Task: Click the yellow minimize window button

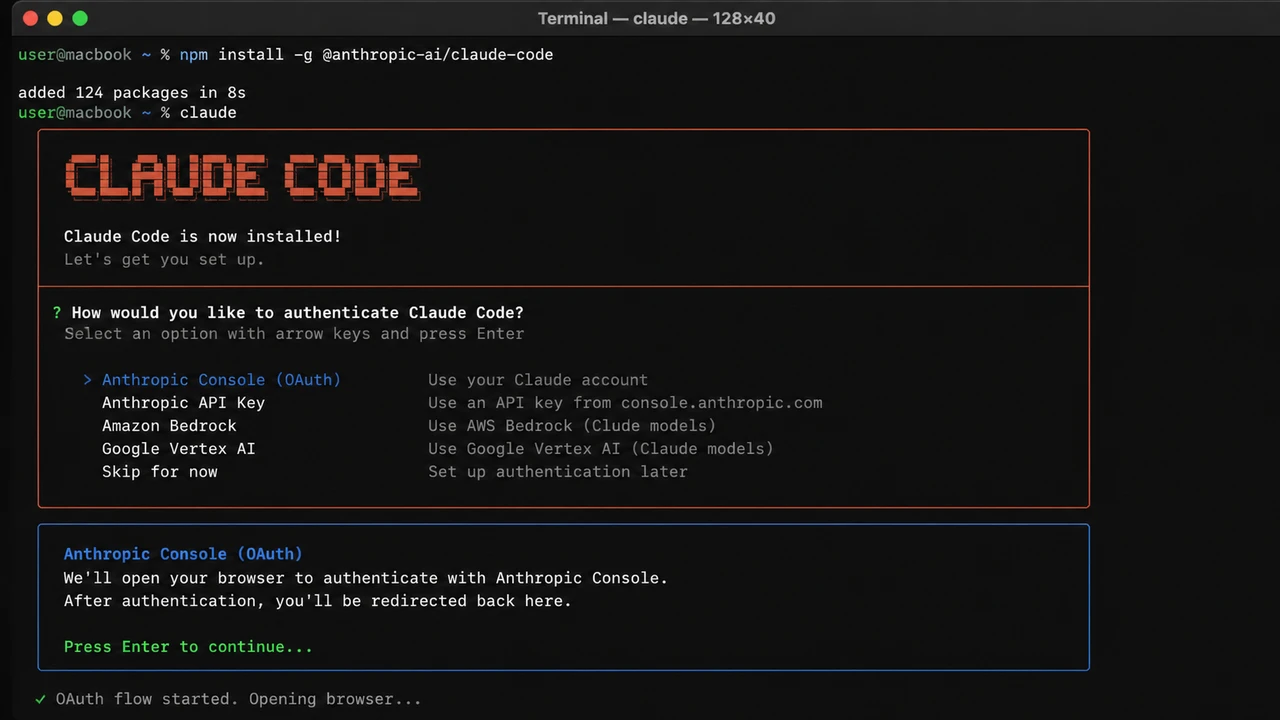Action: click(x=54, y=18)
